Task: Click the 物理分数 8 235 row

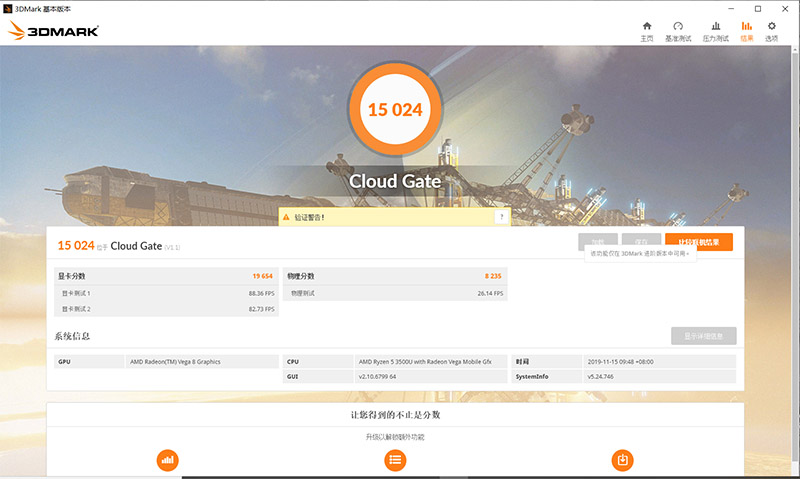Action: coord(395,276)
